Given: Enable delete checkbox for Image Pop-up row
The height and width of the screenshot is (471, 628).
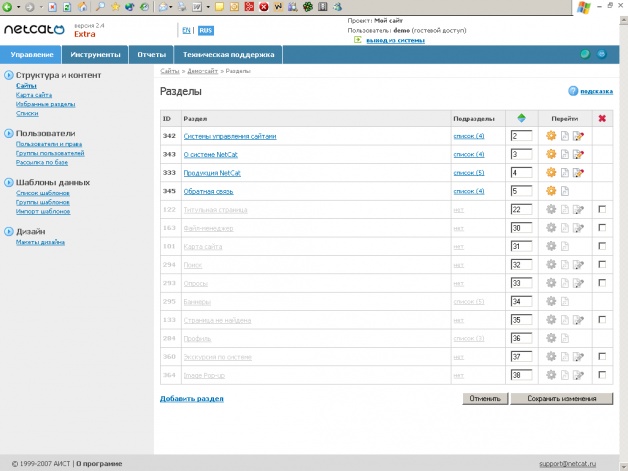Looking at the screenshot, I should 600,375.
